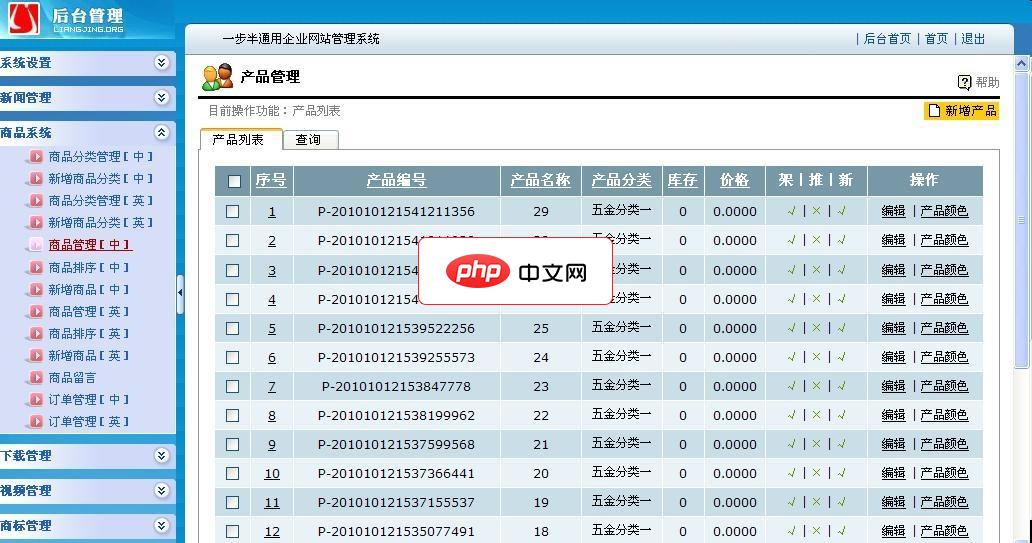Open 产品颜色 for product row 10
The image size is (1032, 543).
click(x=944, y=473)
